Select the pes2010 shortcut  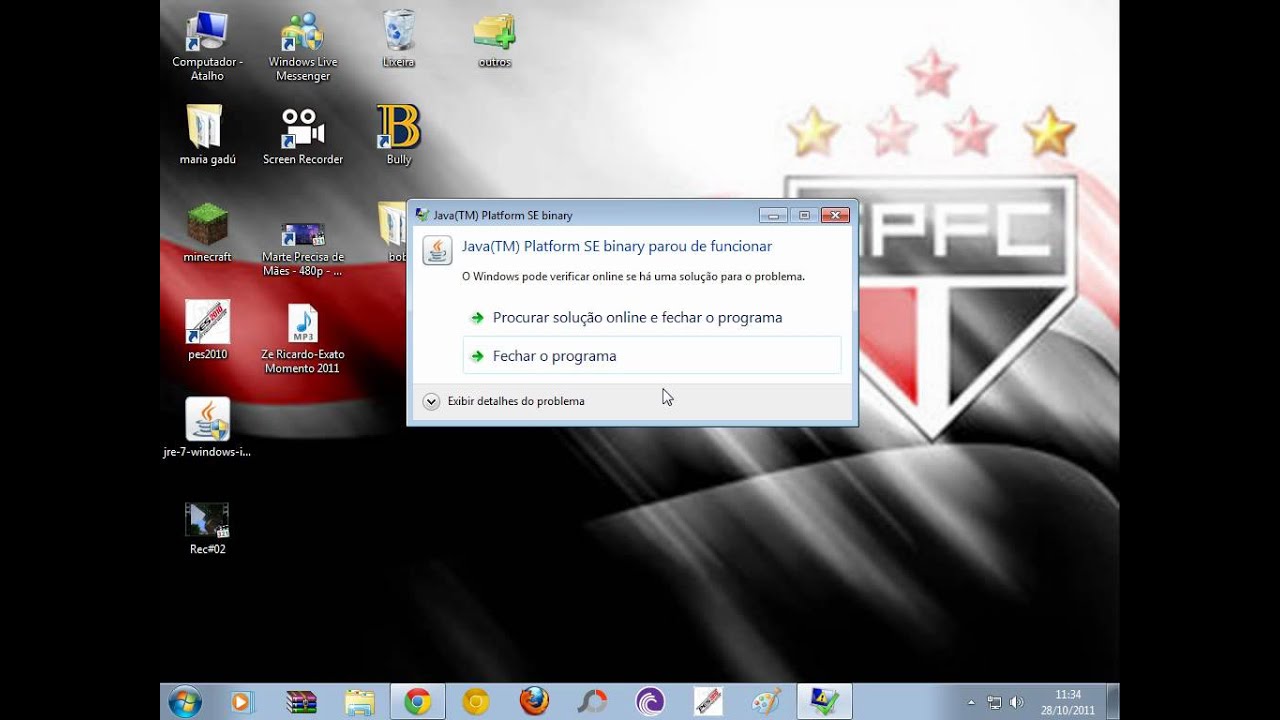point(207,330)
